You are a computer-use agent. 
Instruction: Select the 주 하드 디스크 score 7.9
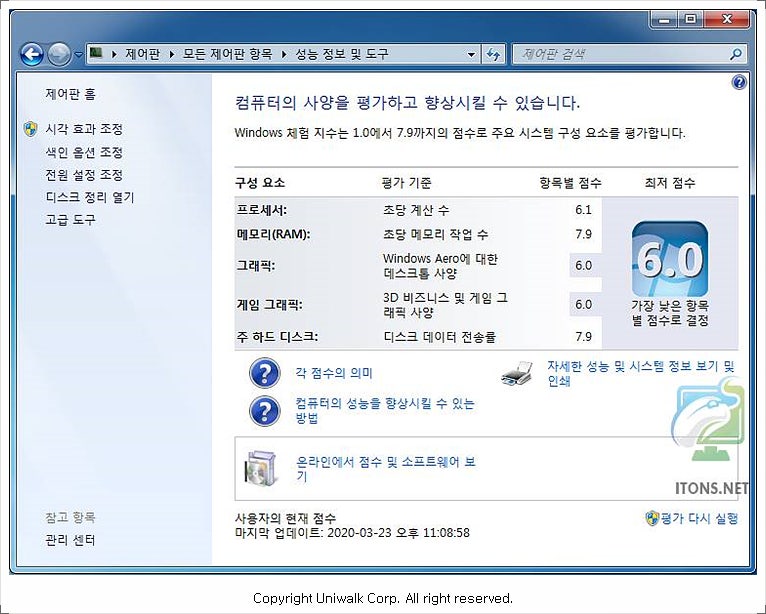(583, 337)
